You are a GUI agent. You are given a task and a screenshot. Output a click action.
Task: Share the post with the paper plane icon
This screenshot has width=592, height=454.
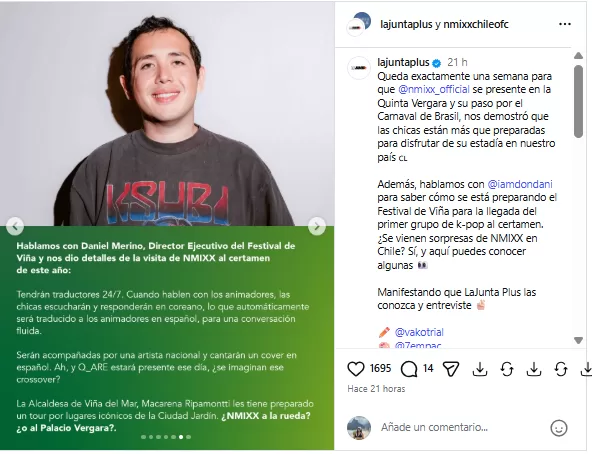[451, 369]
